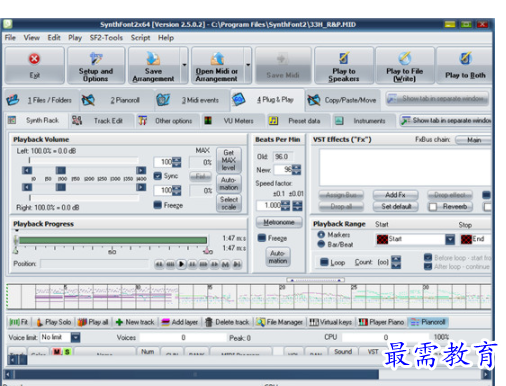
Task: Click Add Fx button
Action: point(395,195)
